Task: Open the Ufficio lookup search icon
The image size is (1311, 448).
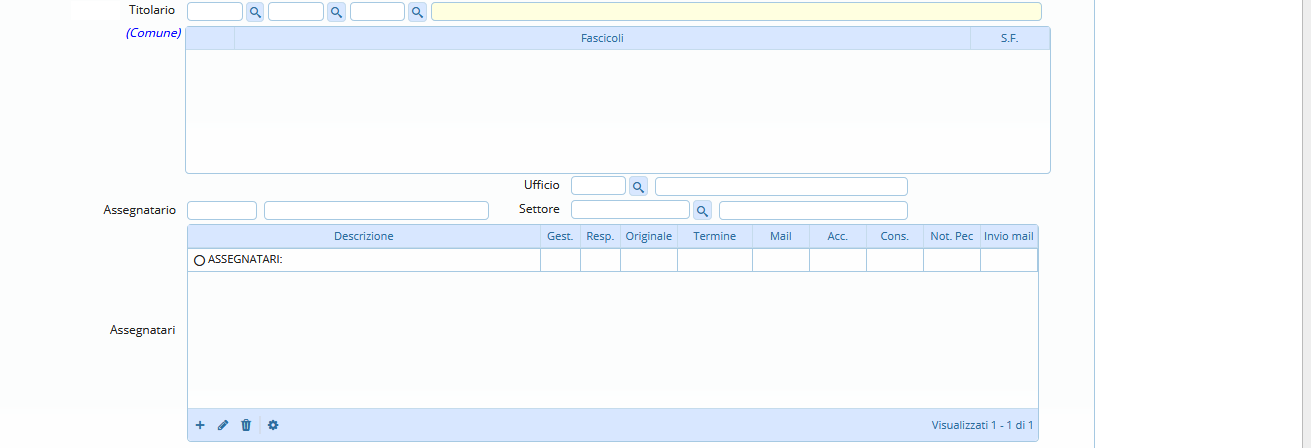Action: (x=638, y=186)
